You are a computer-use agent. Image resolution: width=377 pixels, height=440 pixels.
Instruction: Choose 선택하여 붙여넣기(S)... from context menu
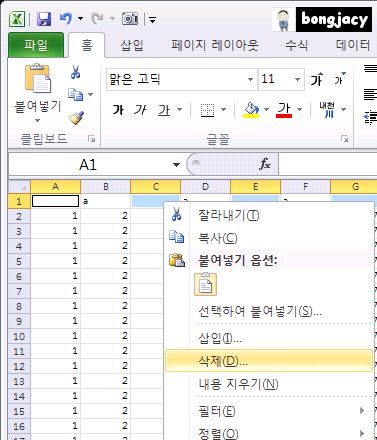click(260, 311)
